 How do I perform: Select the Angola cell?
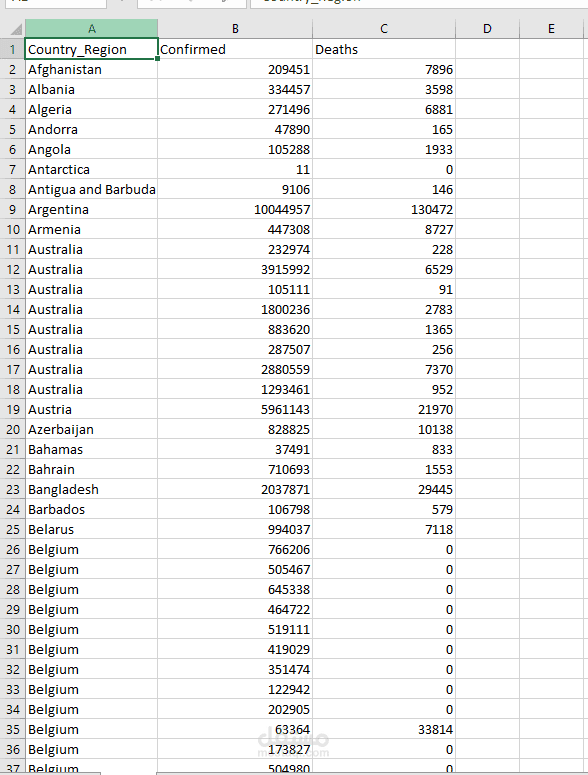(91, 149)
